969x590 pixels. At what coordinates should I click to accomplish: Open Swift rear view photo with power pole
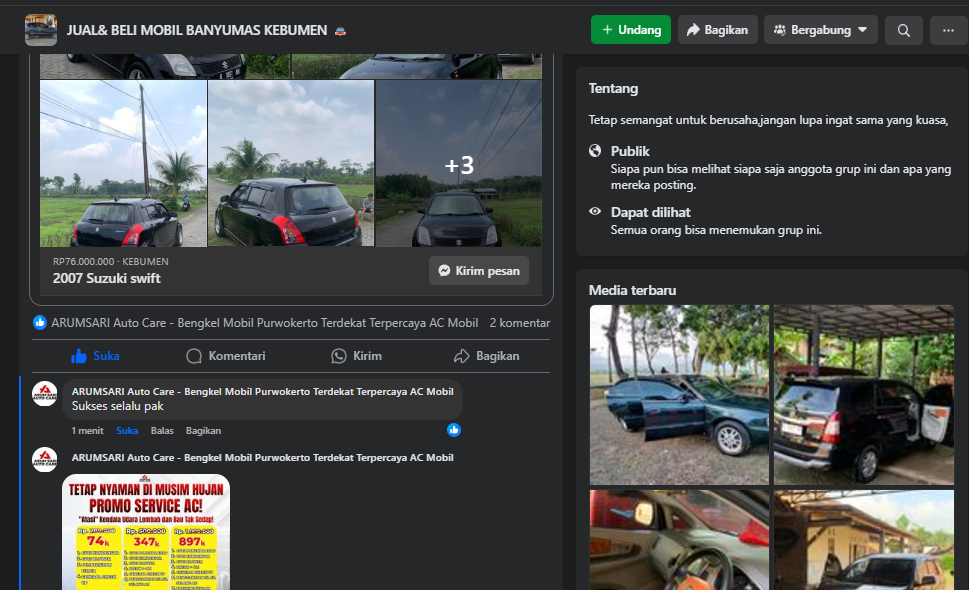pos(124,164)
